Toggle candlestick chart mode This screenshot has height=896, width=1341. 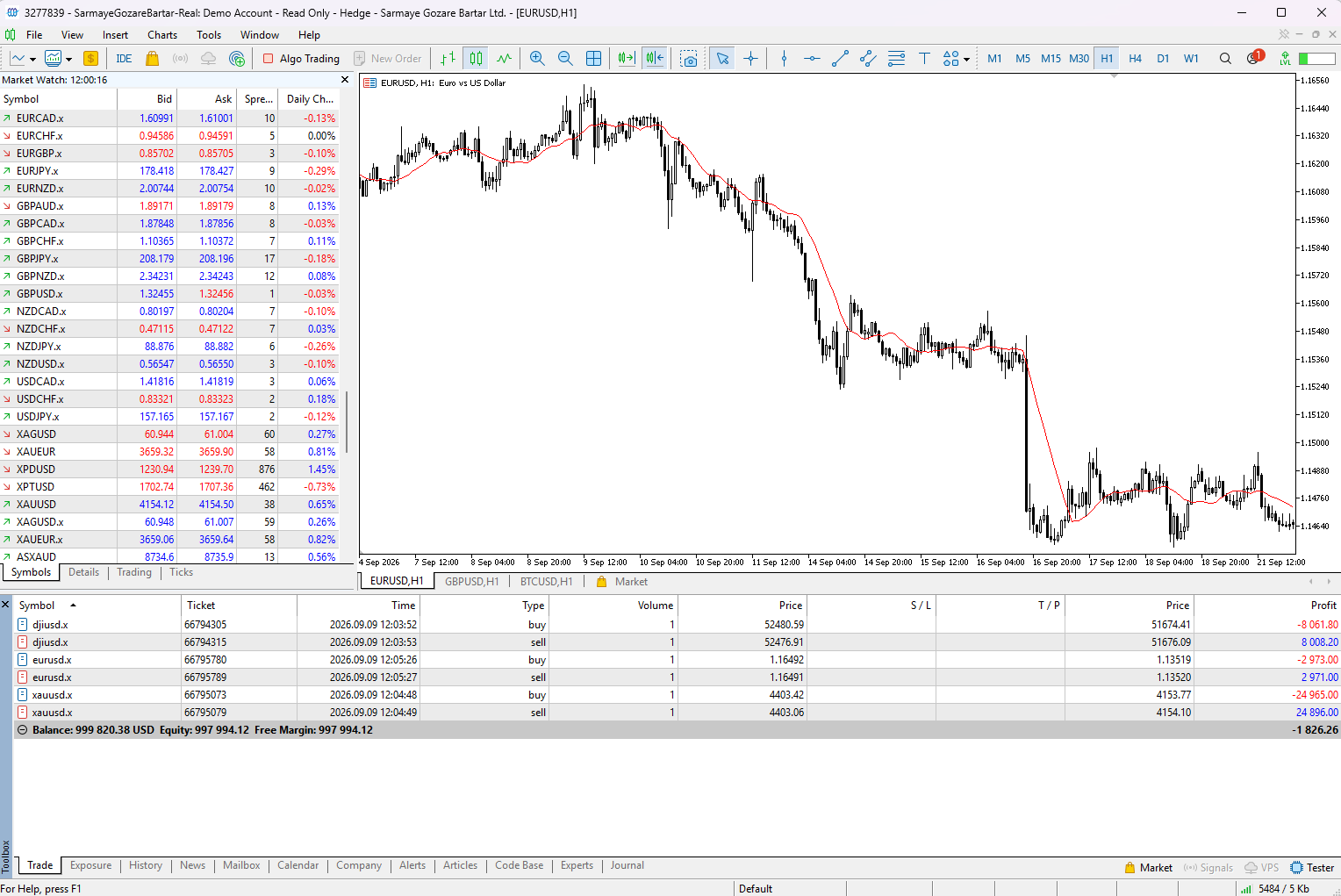coord(476,59)
